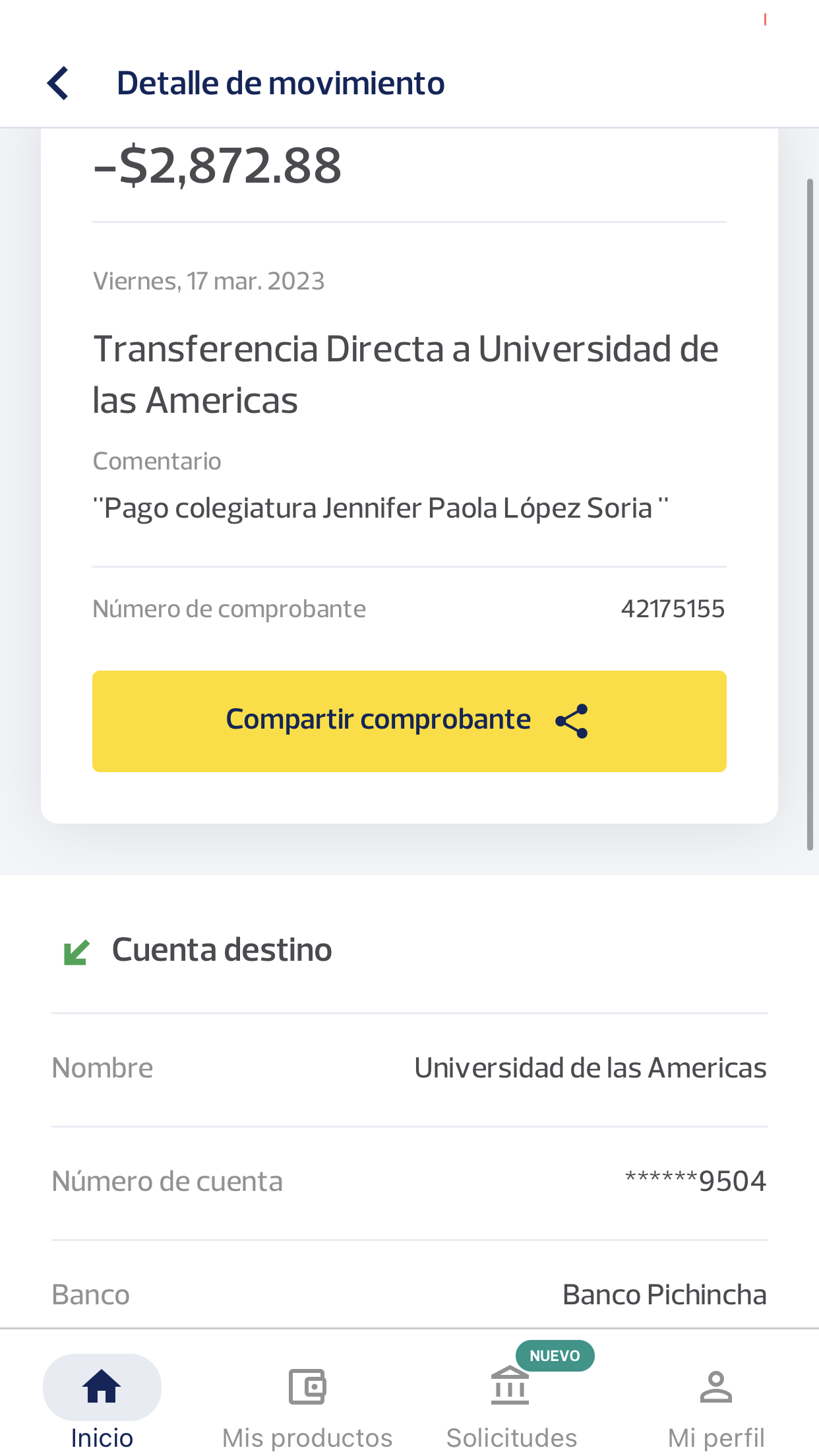Tap the comprobante number 42175155
This screenshot has height=1456, width=819.
tap(673, 609)
